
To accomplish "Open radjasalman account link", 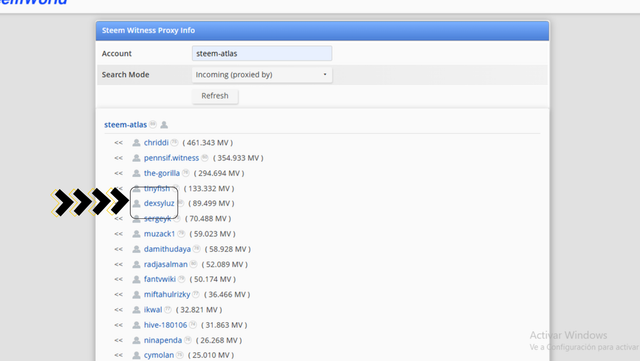I will [x=165, y=264].
